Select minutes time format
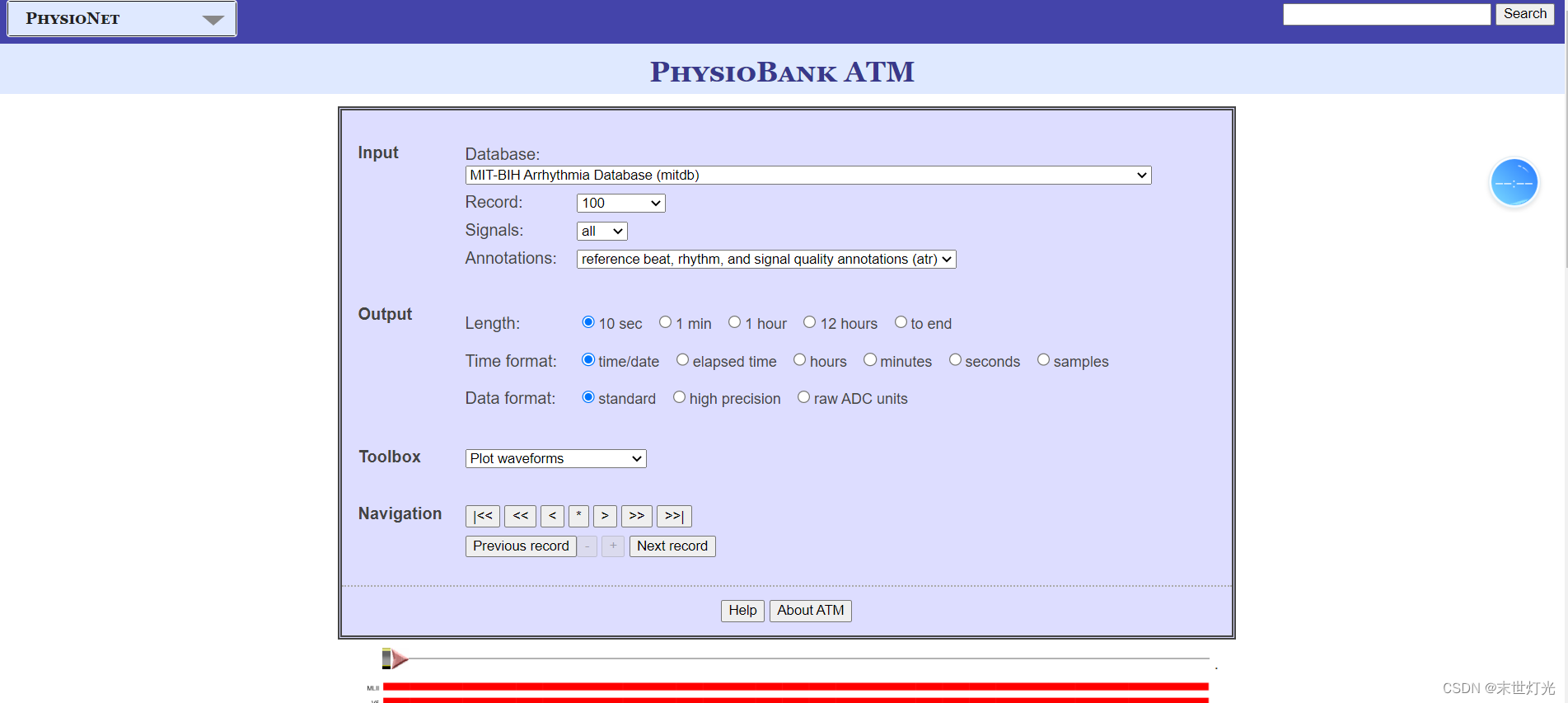The width and height of the screenshot is (1568, 703). tap(870, 360)
